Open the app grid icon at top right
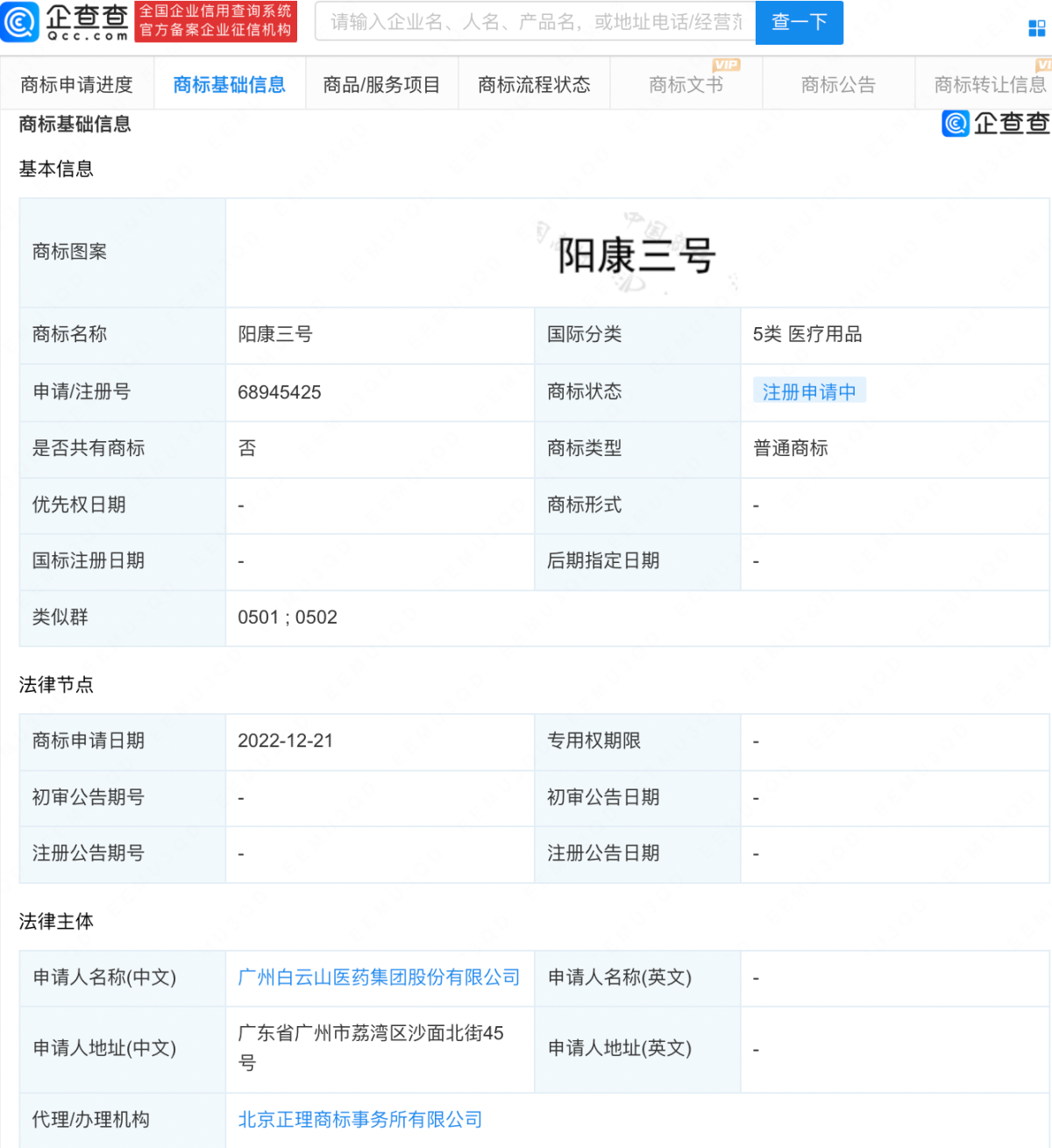This screenshot has width=1052, height=1148. [1036, 29]
